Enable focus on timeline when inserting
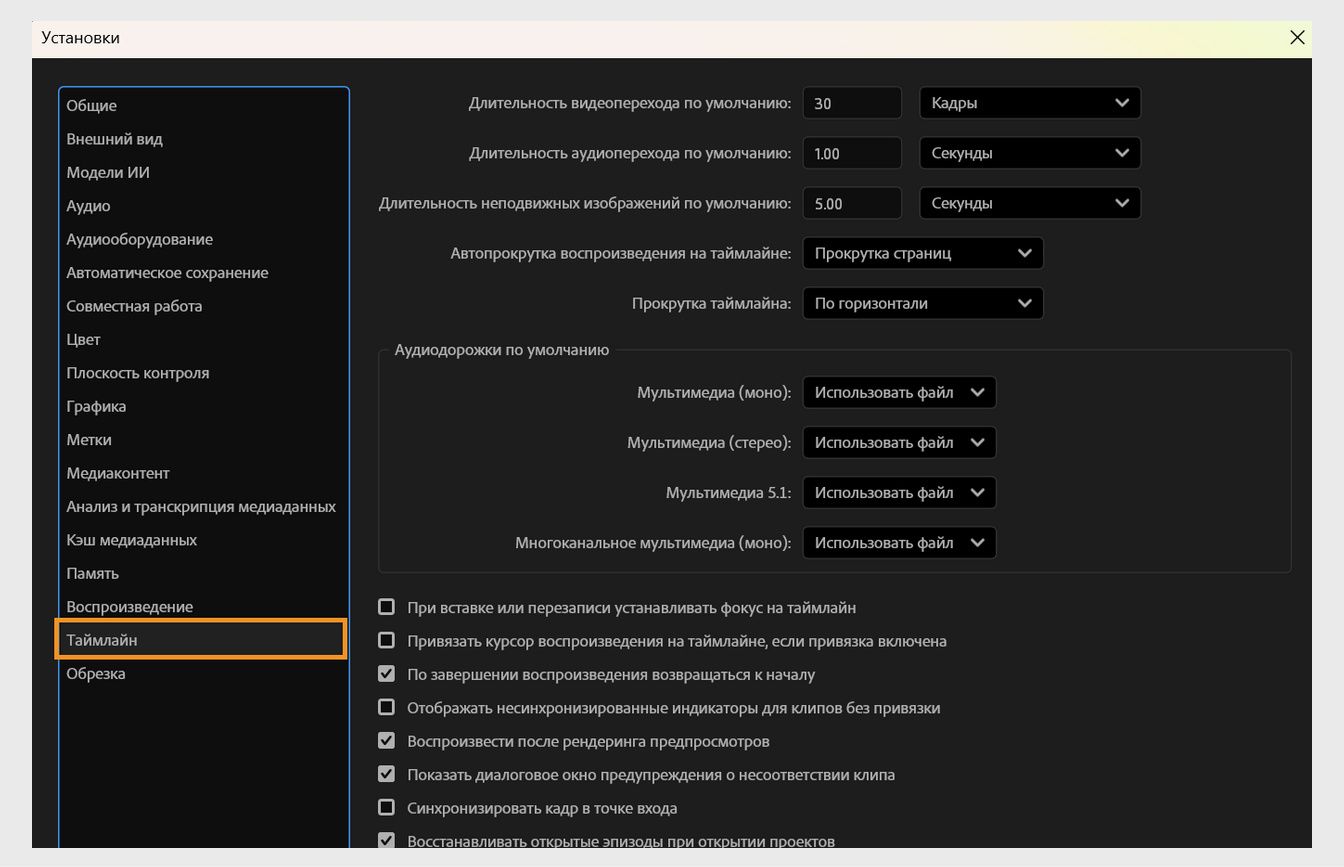The image size is (1344, 867). point(386,607)
